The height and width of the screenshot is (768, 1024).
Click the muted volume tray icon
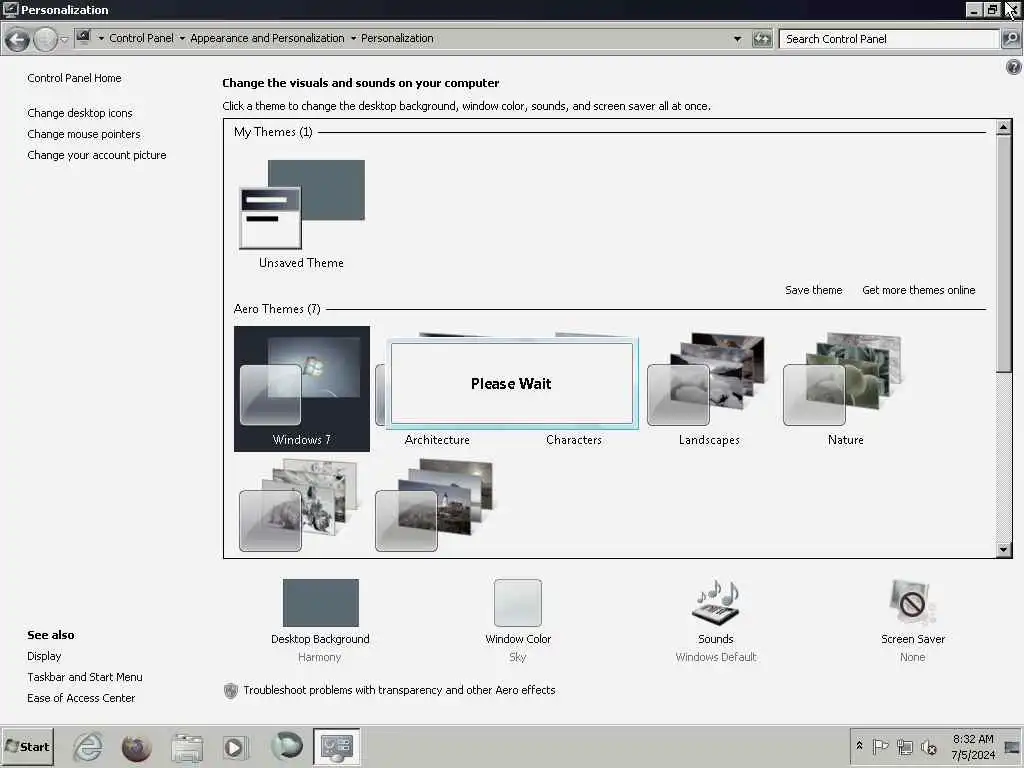(928, 746)
